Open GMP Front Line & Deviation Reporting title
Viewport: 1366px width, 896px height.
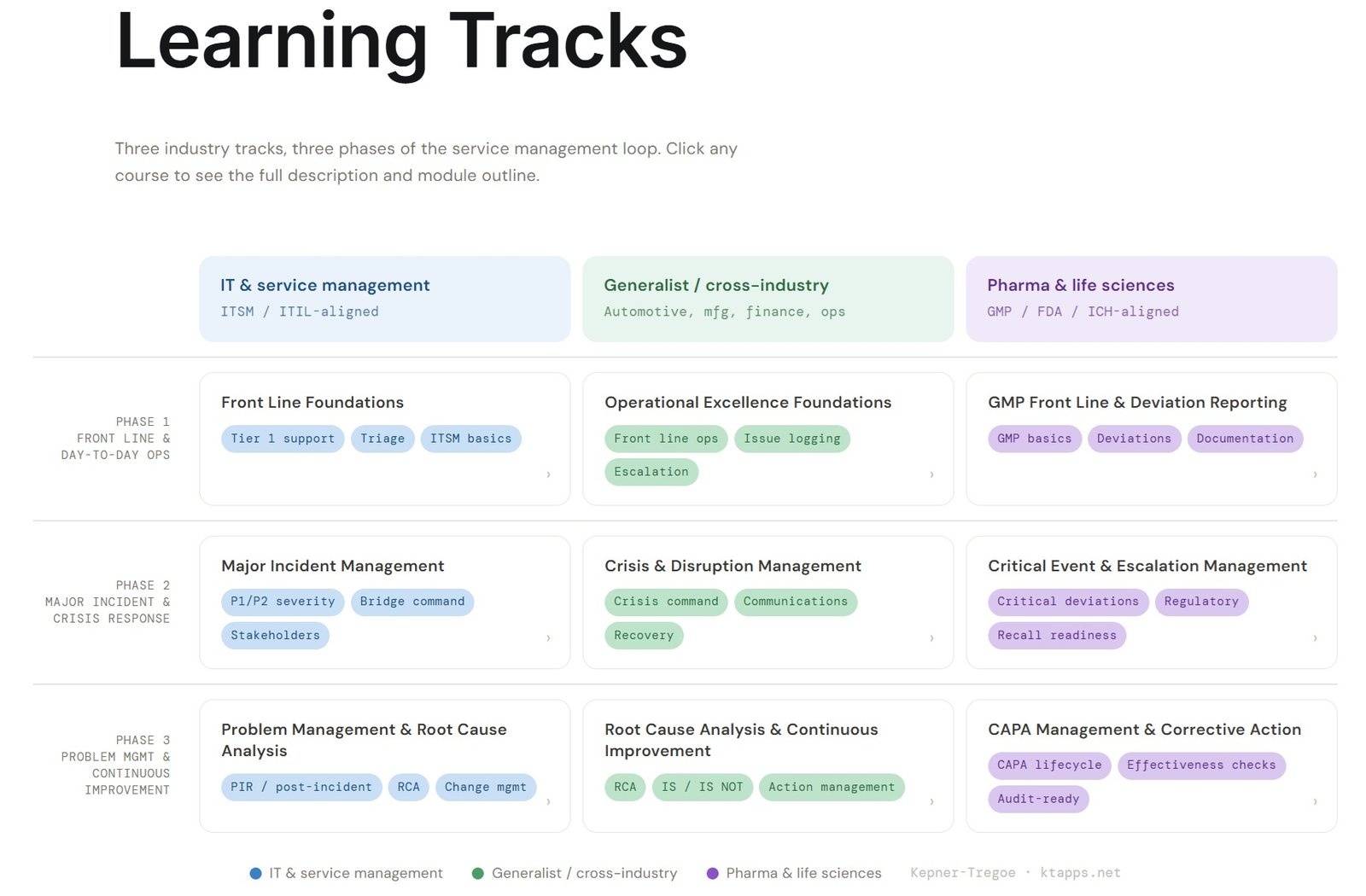coord(1137,402)
